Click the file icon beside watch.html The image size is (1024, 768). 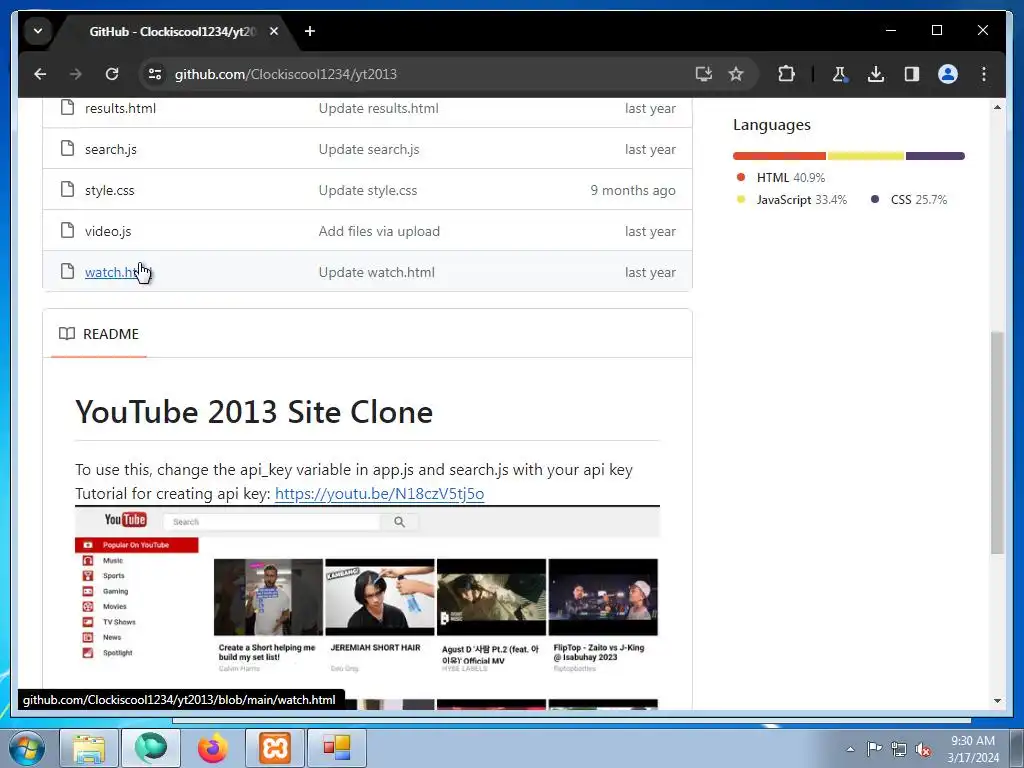(x=67, y=271)
